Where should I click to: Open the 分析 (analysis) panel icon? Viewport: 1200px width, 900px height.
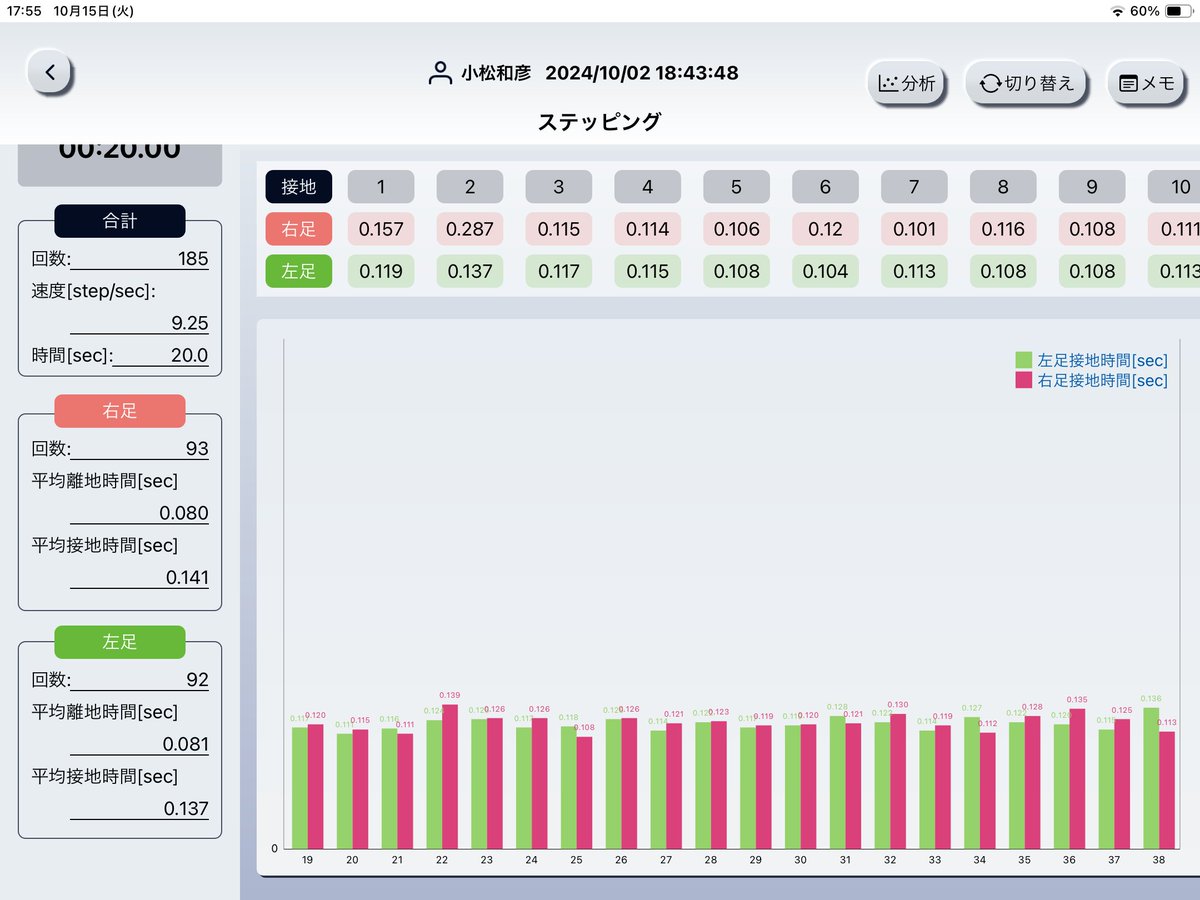tap(906, 84)
